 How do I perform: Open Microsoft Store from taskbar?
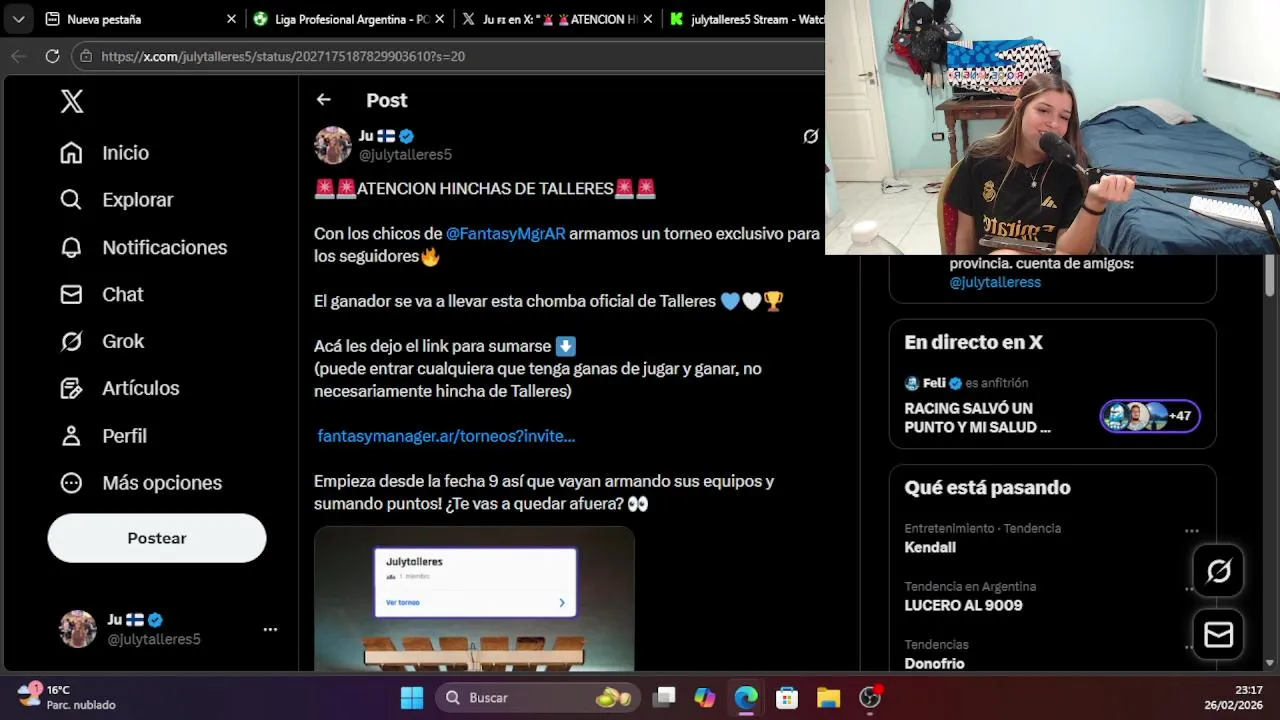(787, 698)
